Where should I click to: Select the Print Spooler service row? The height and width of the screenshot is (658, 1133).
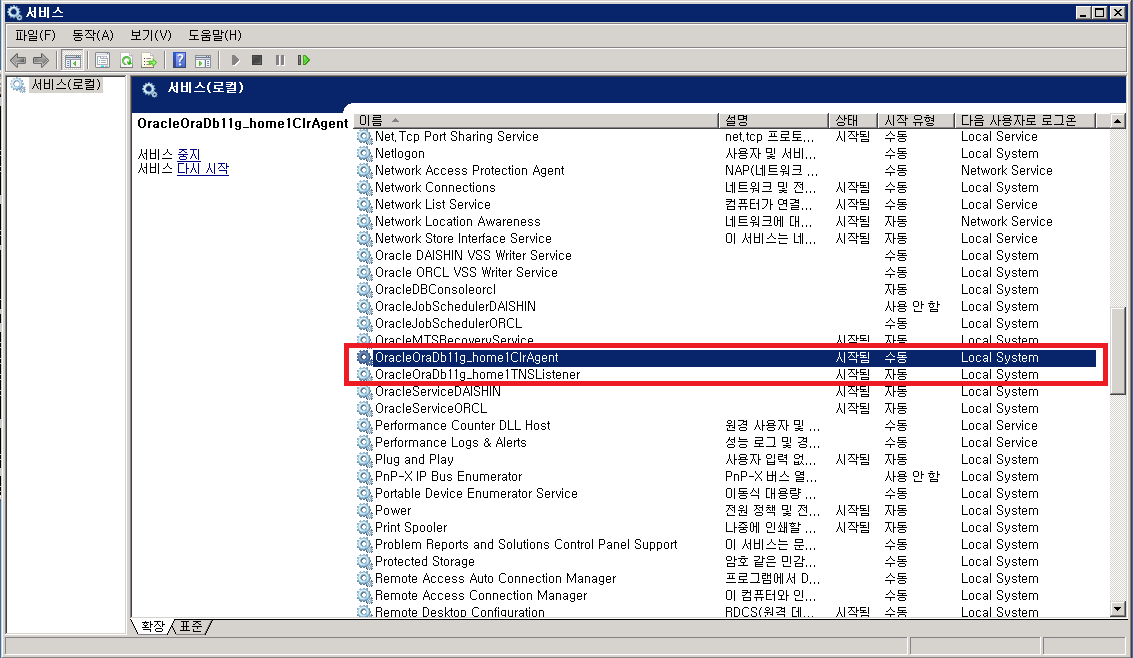point(726,527)
